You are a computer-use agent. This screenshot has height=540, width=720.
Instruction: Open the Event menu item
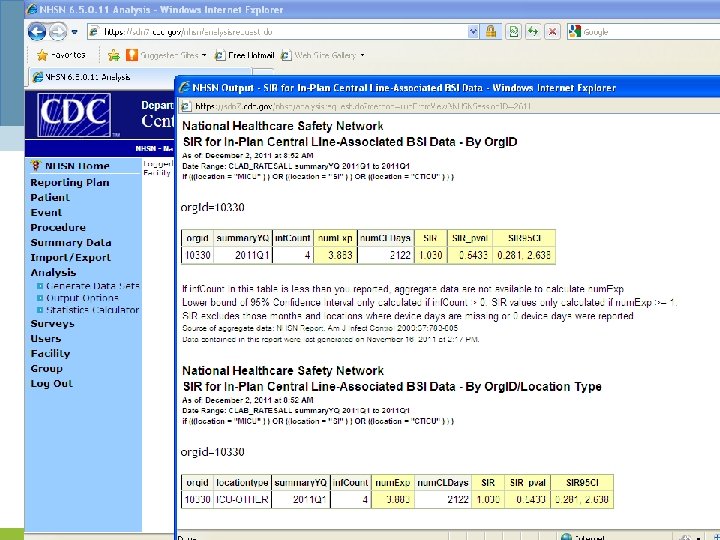click(46, 213)
